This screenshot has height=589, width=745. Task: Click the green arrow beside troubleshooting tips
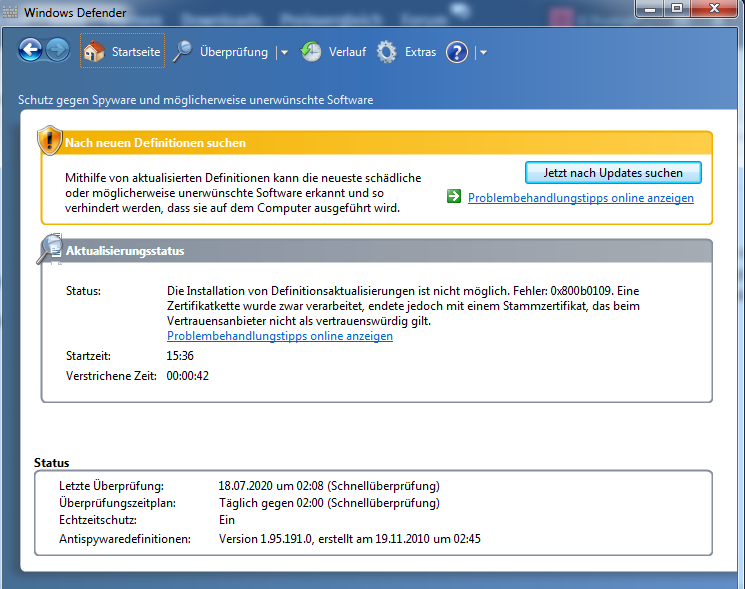click(454, 196)
